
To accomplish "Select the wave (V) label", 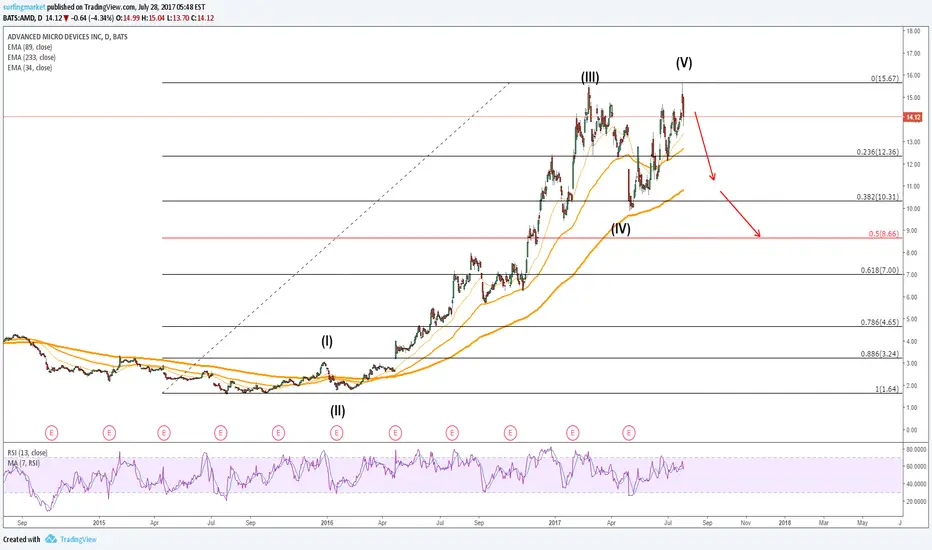I will tap(684, 62).
